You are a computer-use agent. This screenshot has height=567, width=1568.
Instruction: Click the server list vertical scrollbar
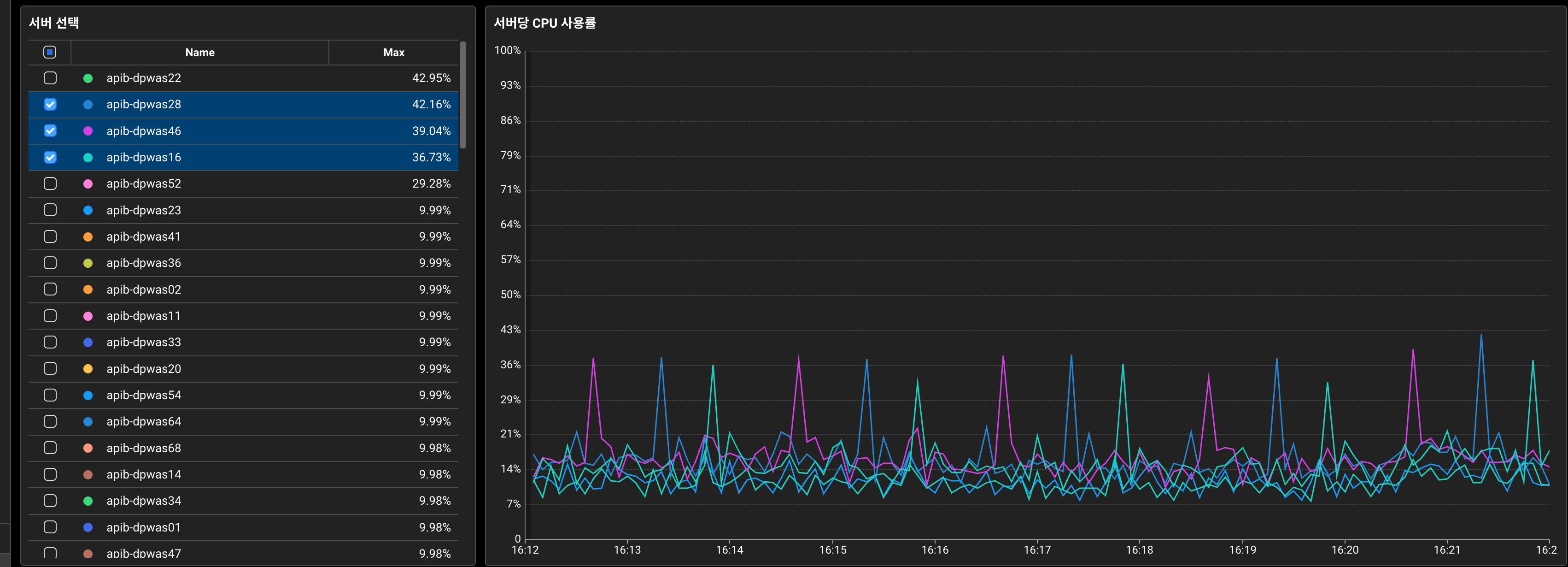tap(462, 94)
